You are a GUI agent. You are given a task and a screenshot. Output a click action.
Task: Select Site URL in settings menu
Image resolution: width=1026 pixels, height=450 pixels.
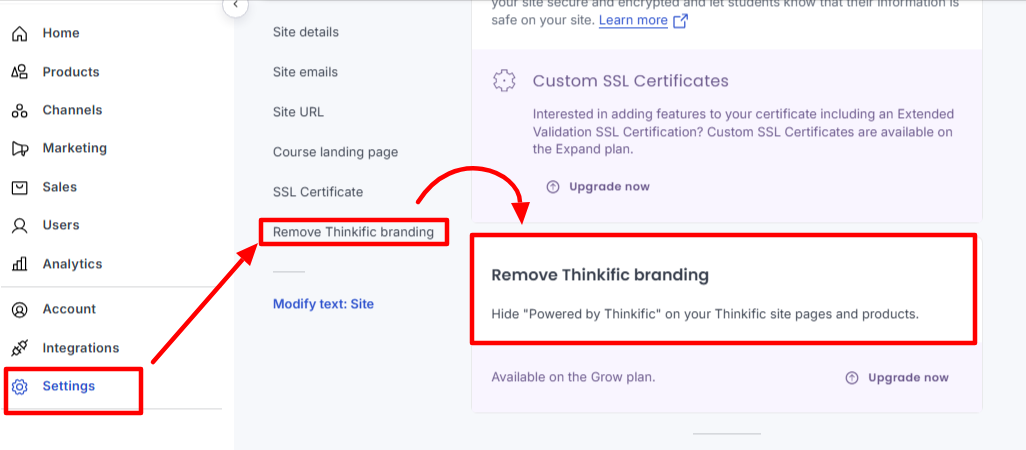coord(298,112)
